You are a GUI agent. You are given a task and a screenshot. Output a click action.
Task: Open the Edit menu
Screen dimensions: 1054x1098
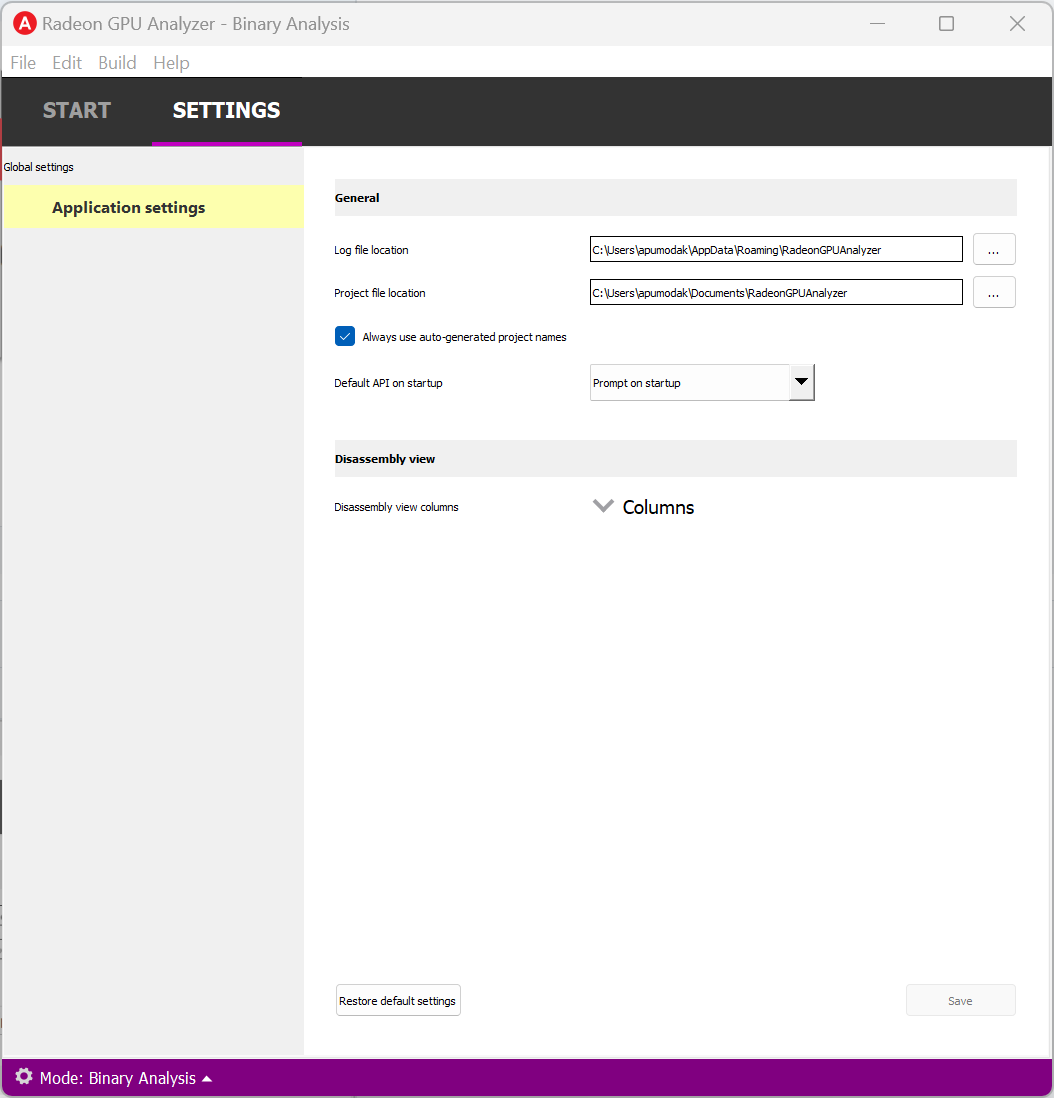(67, 63)
